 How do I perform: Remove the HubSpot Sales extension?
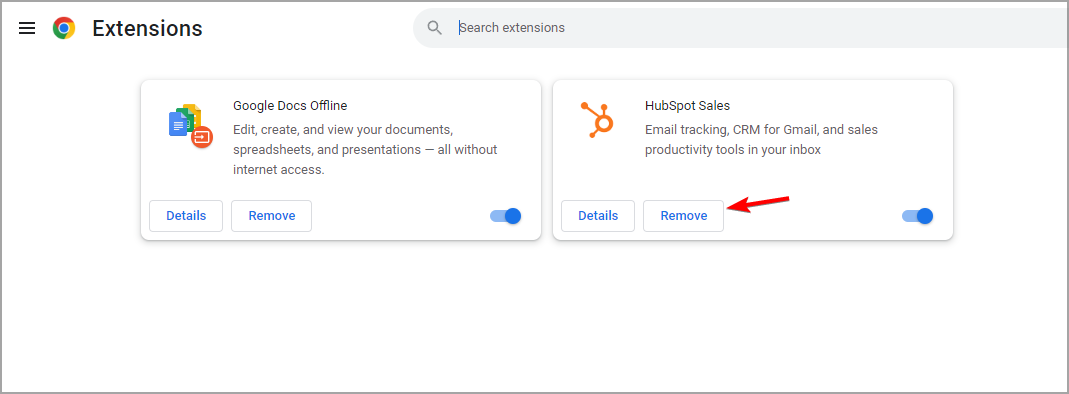683,215
